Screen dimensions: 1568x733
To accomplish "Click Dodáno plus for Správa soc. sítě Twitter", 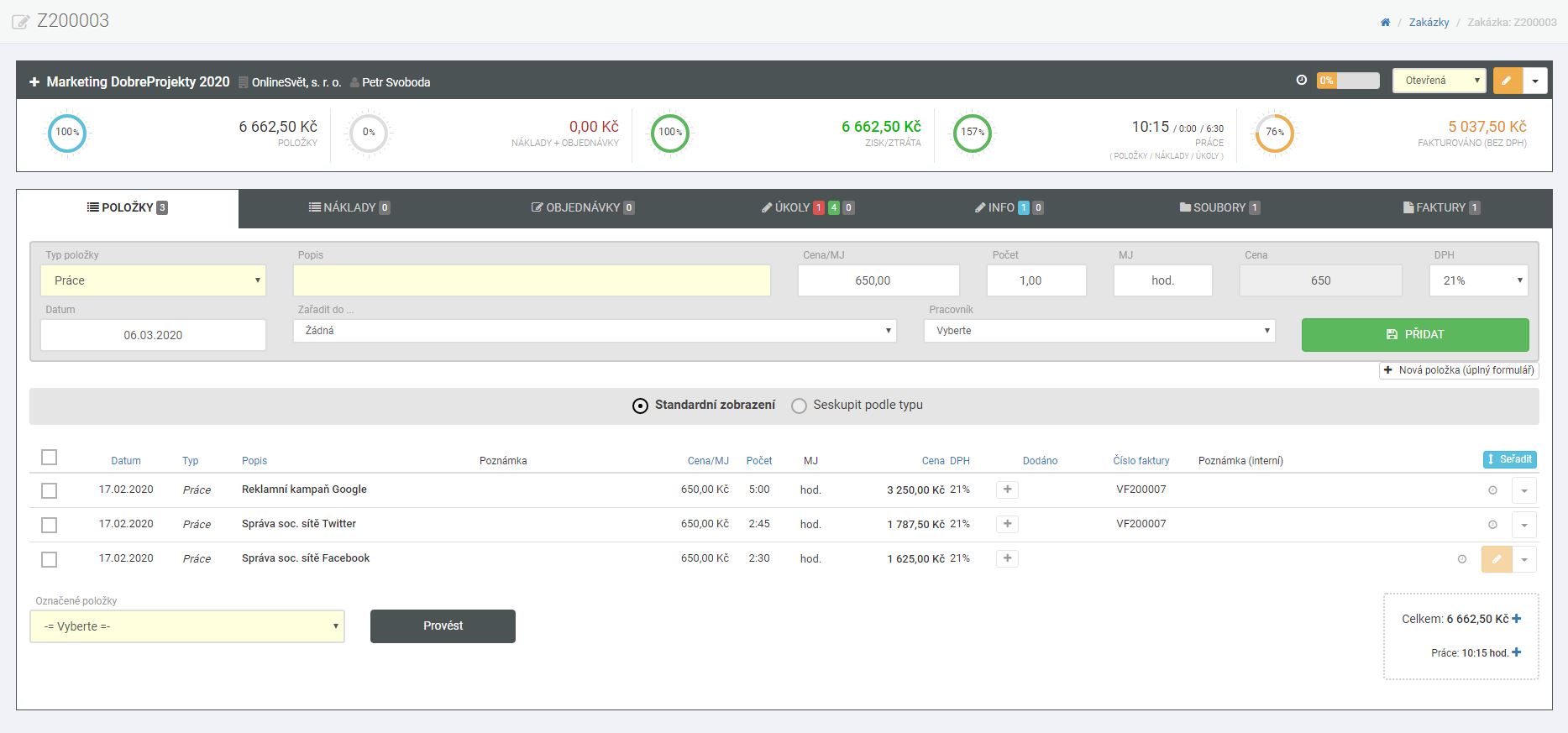I will (x=1007, y=524).
